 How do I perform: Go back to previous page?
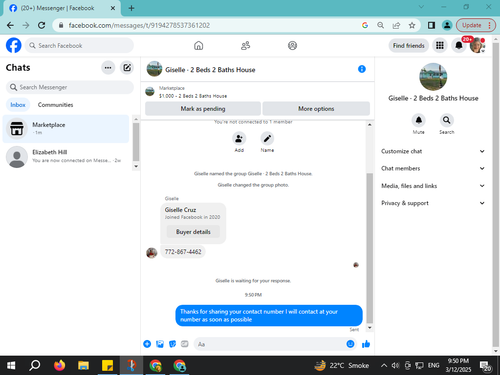click(x=10, y=25)
